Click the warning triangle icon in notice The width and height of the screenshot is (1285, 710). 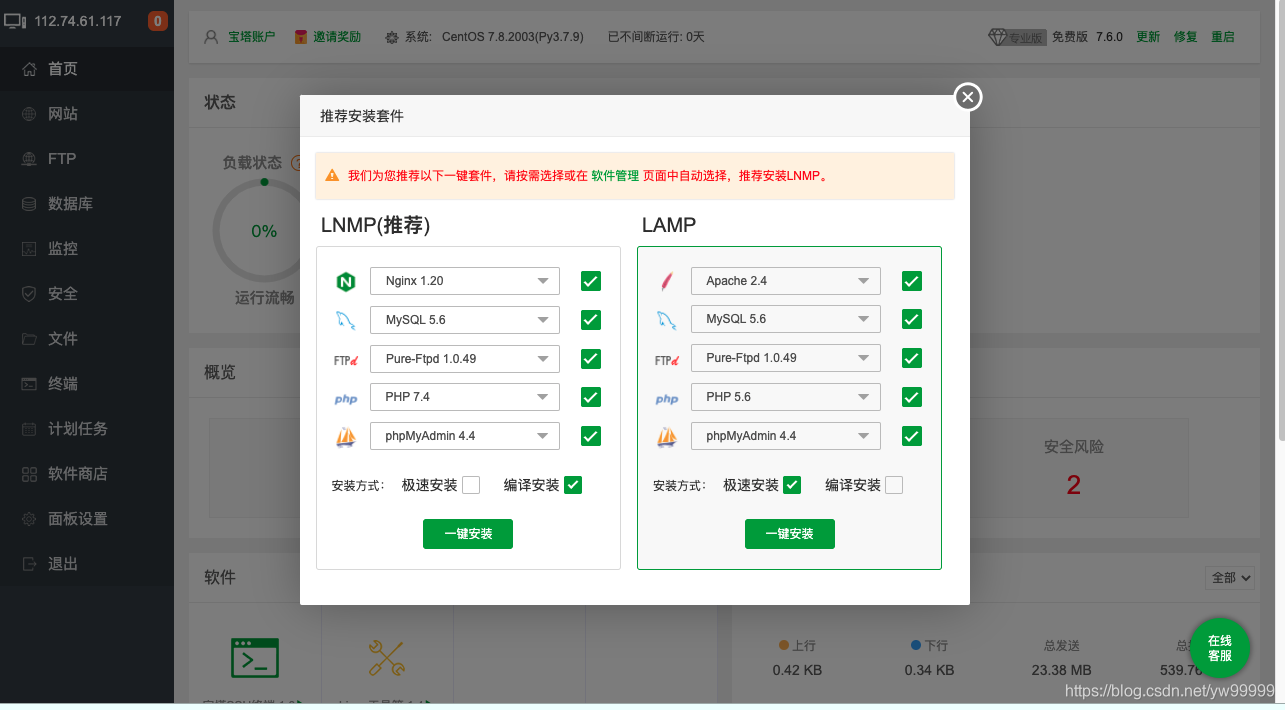[x=332, y=176]
